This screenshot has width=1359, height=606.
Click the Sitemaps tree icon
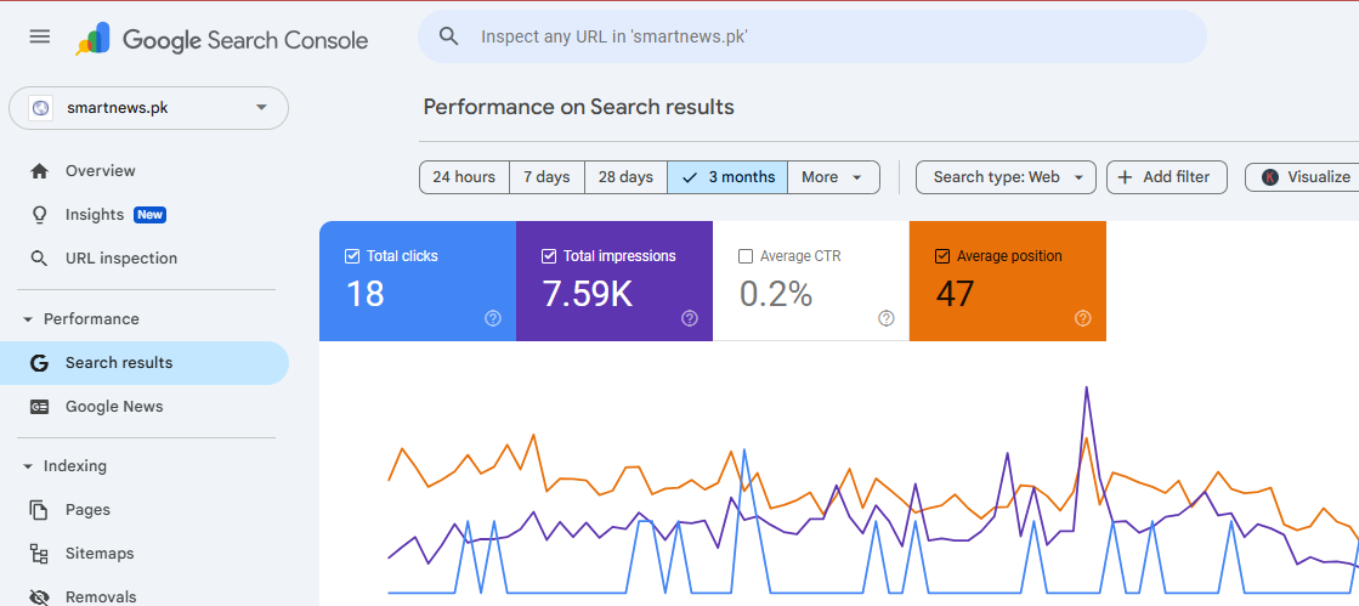(39, 554)
